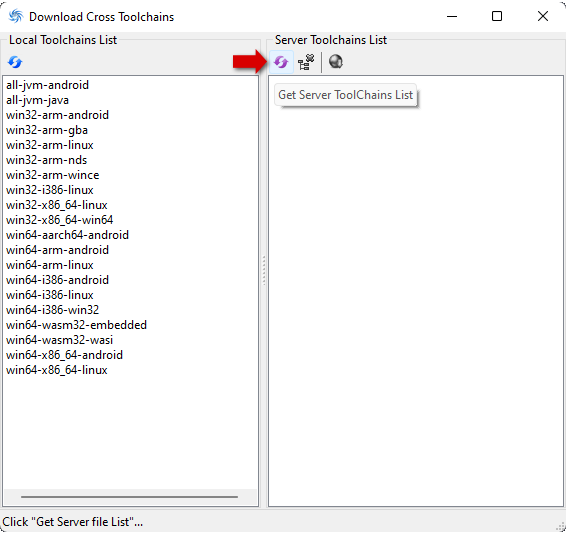Choose win32-arm-gba toolchain
Viewport: 566px width, 534px height.
tap(47, 130)
